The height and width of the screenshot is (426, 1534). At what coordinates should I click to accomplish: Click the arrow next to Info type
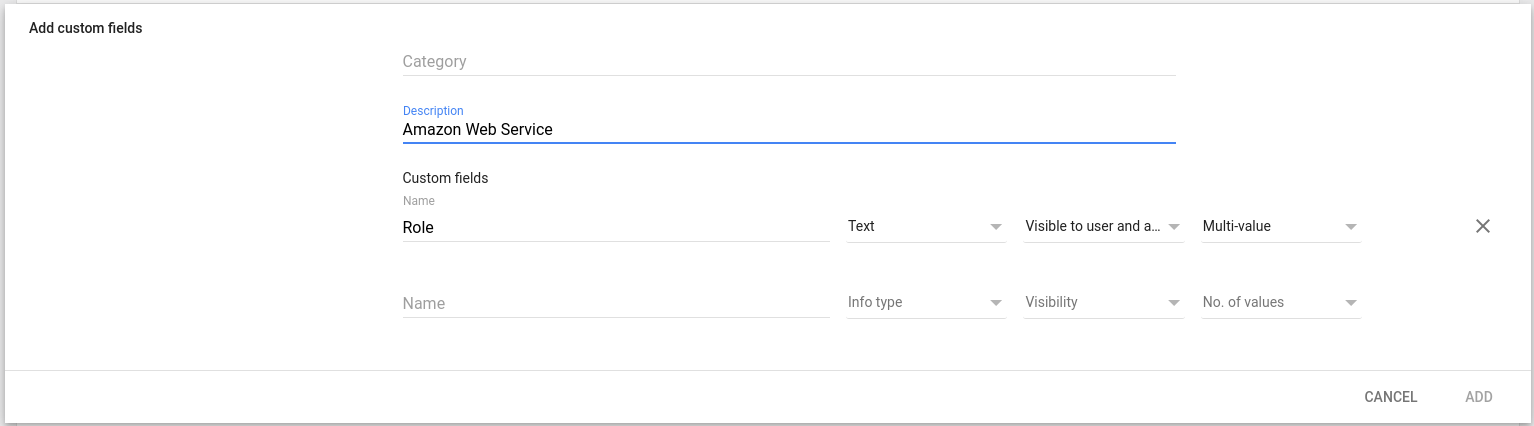pos(996,303)
